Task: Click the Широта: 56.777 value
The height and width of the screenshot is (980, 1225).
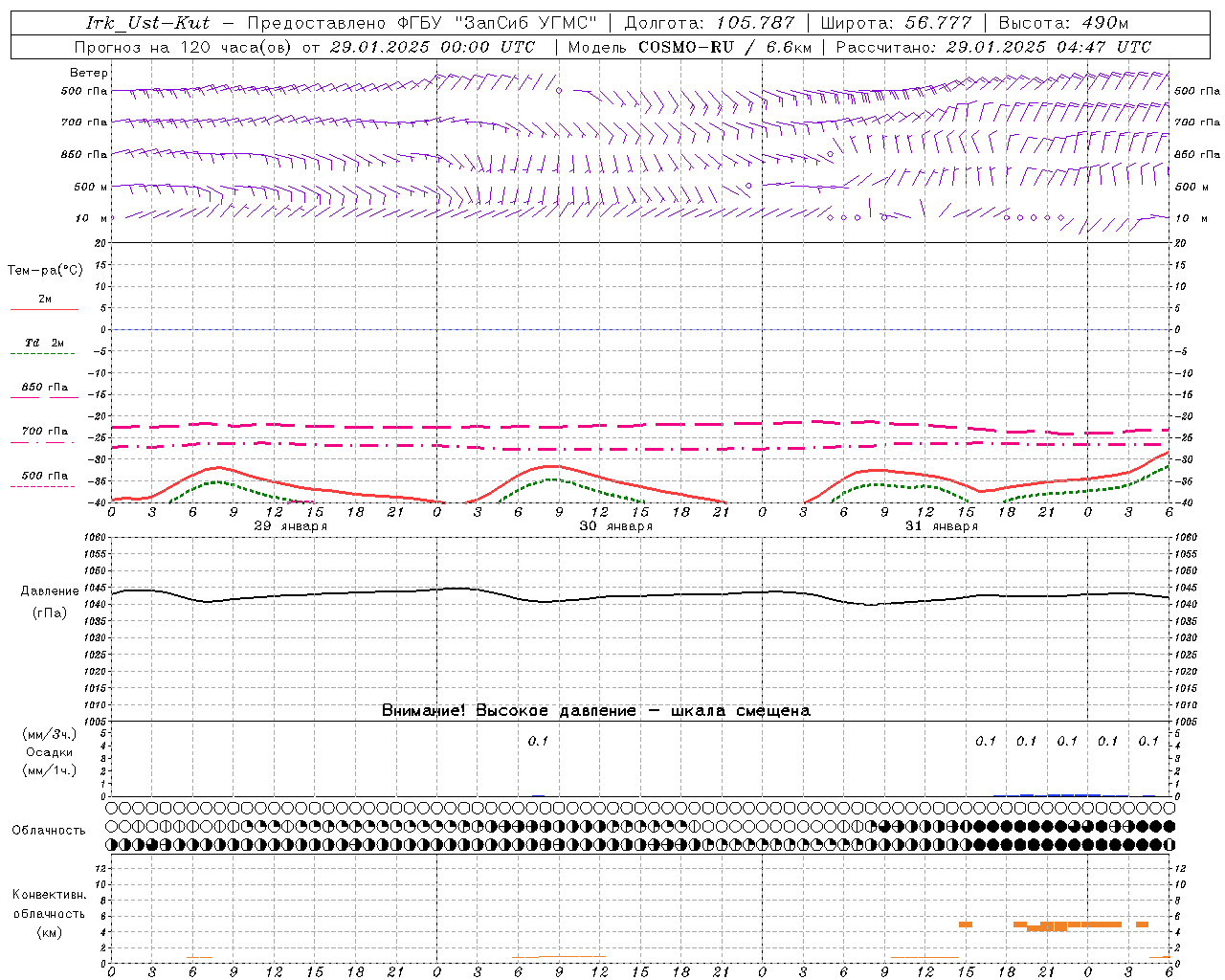Action: coord(896,23)
